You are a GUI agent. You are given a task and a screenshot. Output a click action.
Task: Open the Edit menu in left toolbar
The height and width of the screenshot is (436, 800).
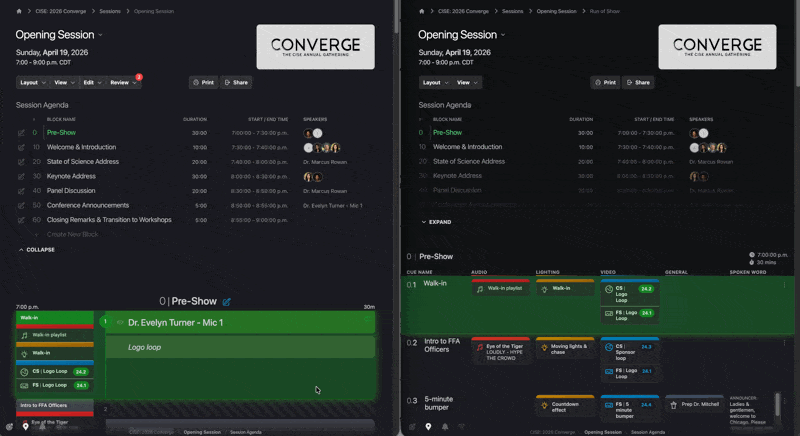coord(92,83)
